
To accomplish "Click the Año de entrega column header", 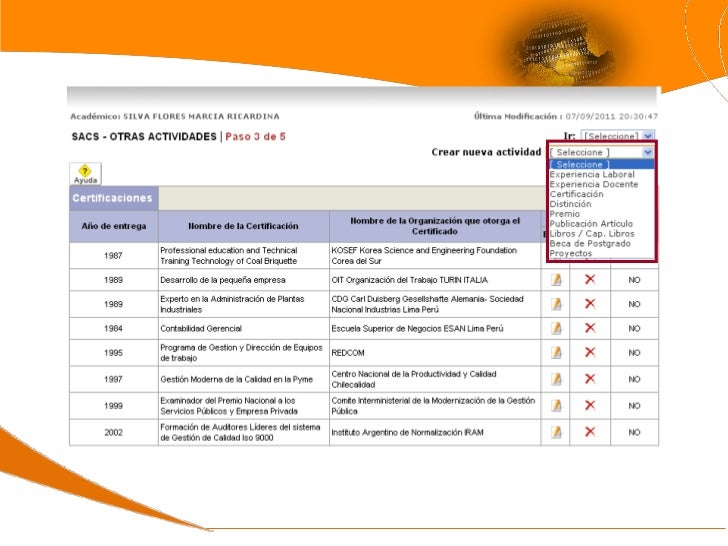I will click(114, 226).
